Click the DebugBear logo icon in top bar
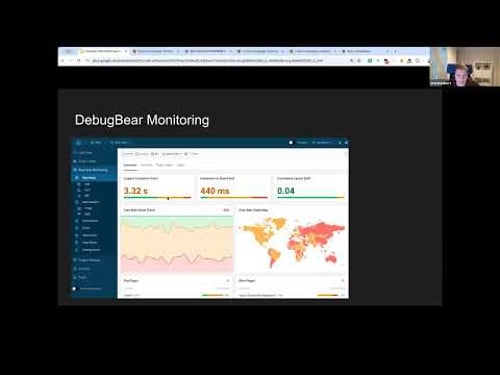500x375 pixels. (x=78, y=143)
